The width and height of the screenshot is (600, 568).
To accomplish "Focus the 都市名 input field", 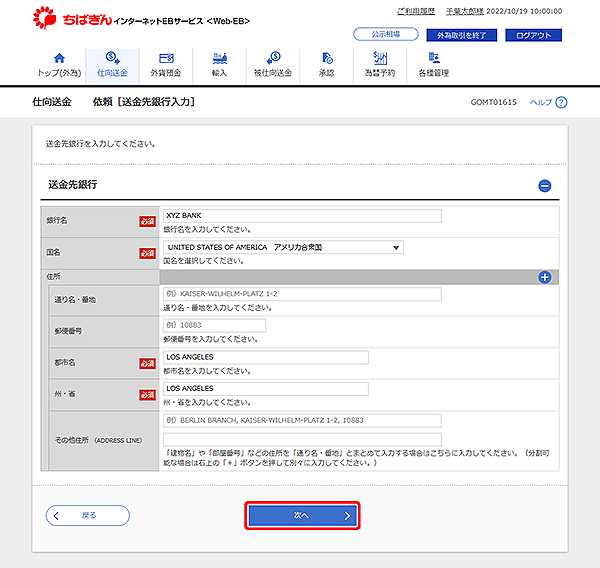I will (x=266, y=357).
